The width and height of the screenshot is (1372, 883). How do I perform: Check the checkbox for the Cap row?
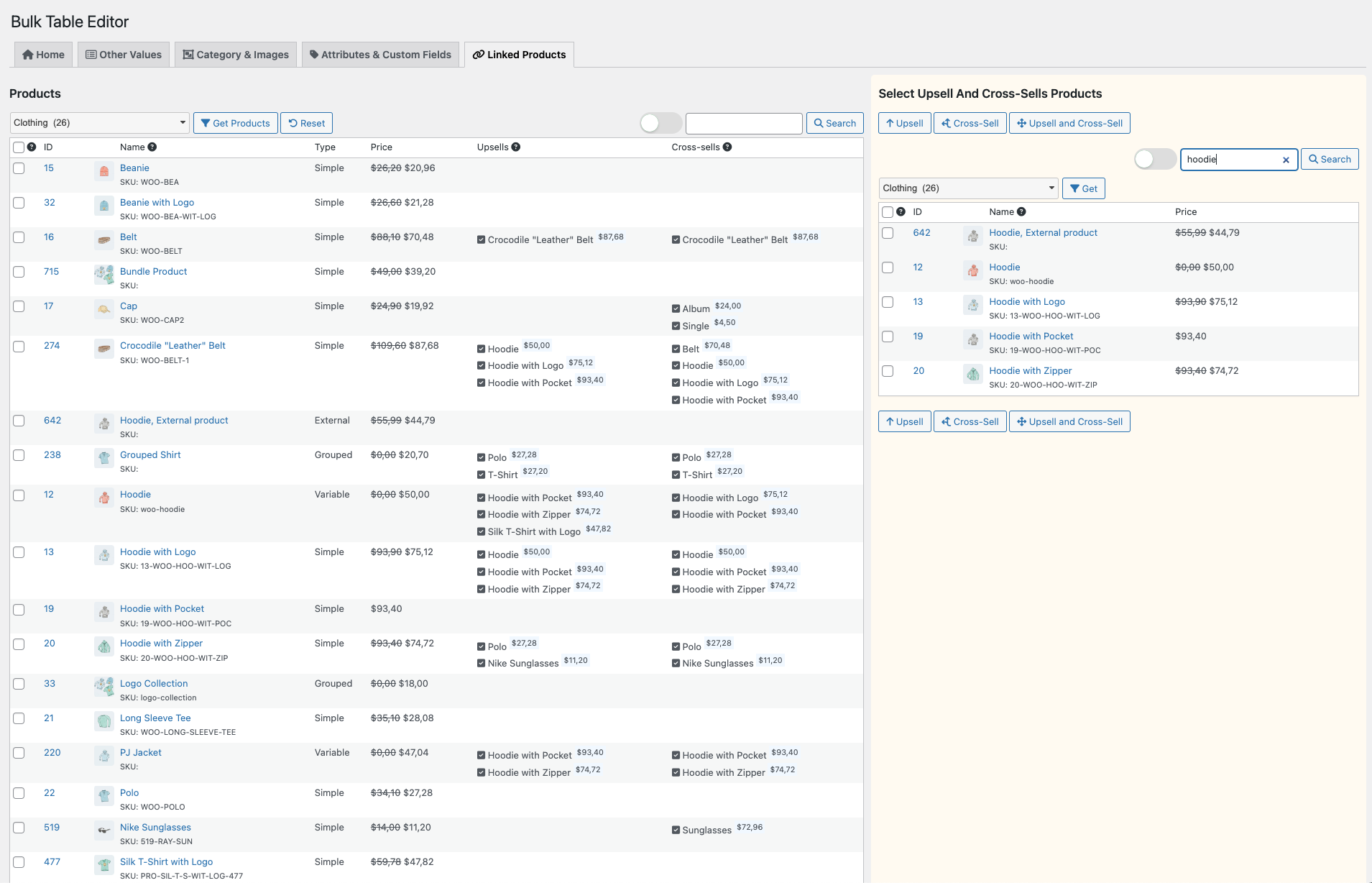tap(19, 306)
